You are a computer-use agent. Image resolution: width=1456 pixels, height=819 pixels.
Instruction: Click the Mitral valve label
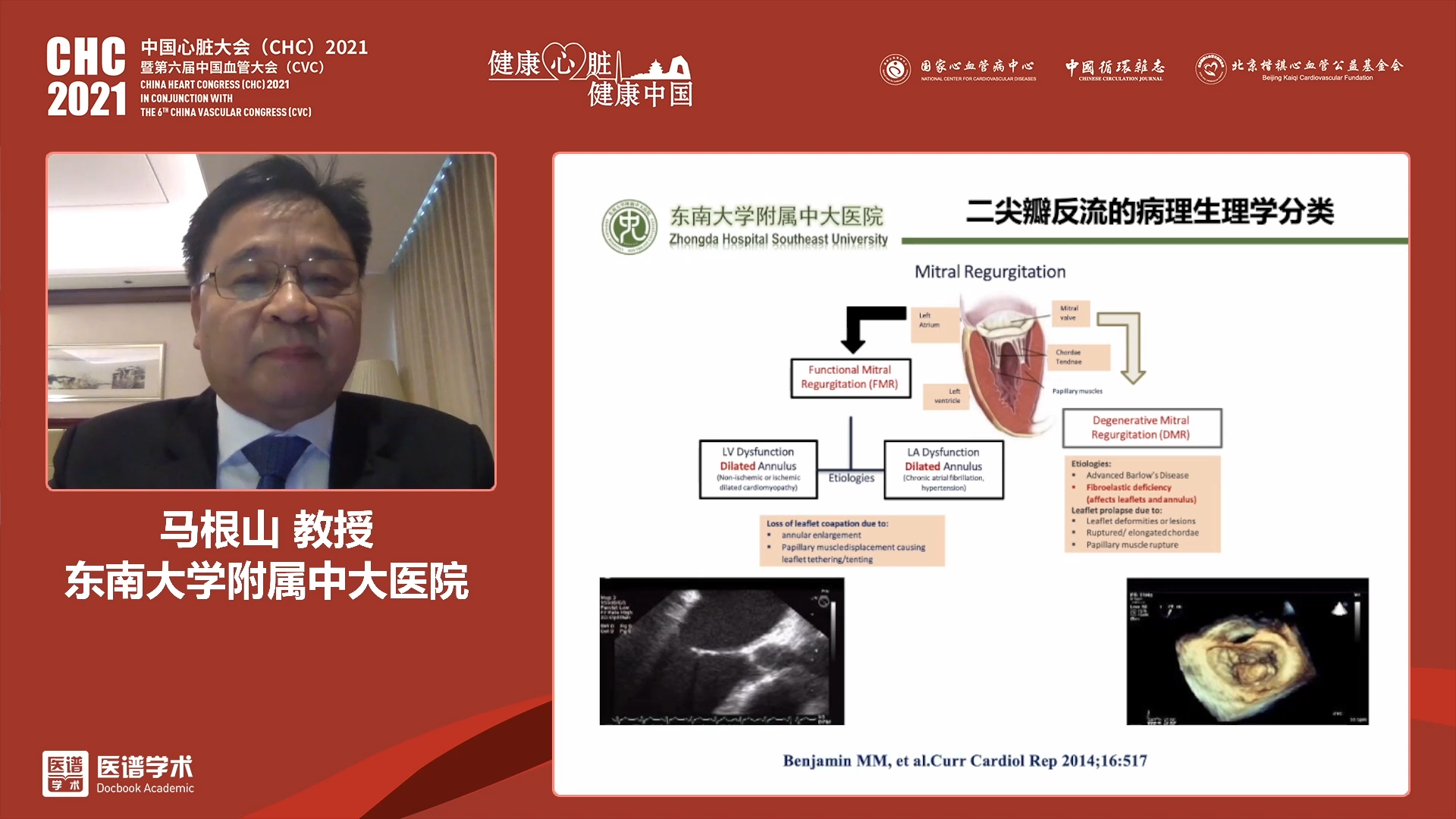coord(1069,313)
